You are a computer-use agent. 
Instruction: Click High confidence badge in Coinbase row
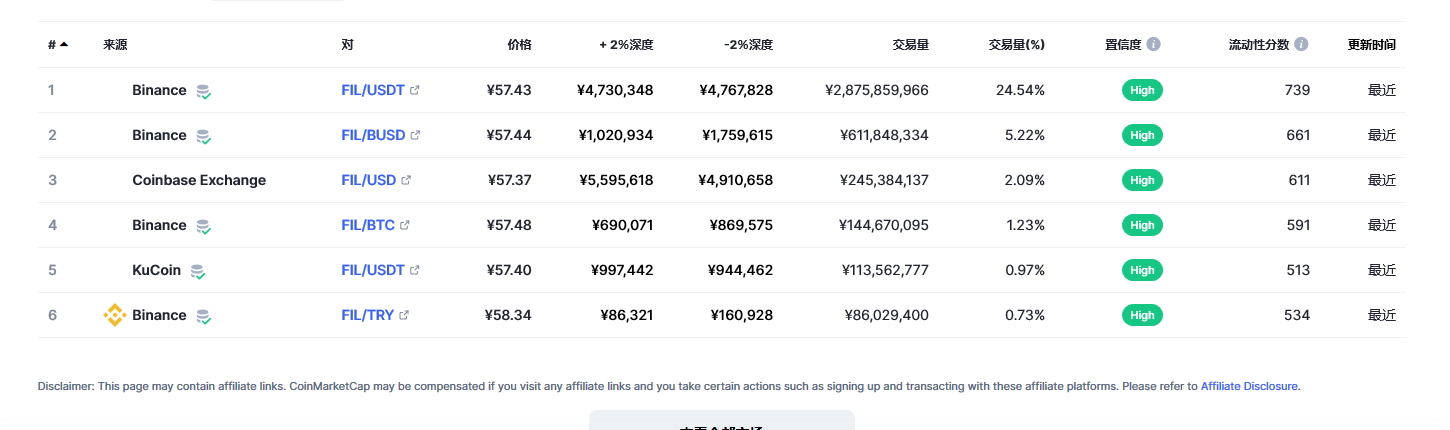pos(1142,180)
